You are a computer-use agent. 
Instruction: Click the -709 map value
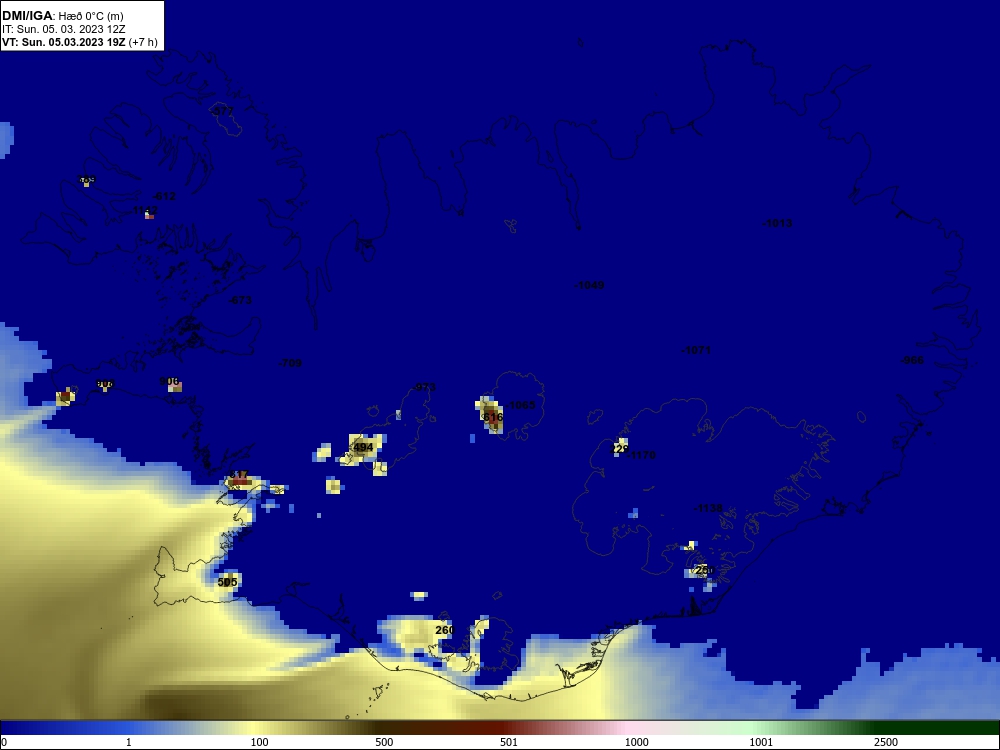[290, 363]
